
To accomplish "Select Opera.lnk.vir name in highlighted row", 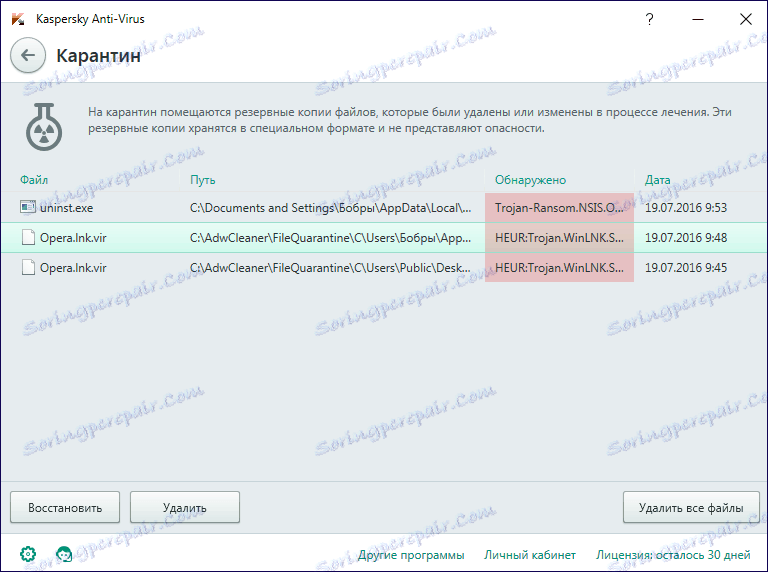I will pyautogui.click(x=73, y=238).
